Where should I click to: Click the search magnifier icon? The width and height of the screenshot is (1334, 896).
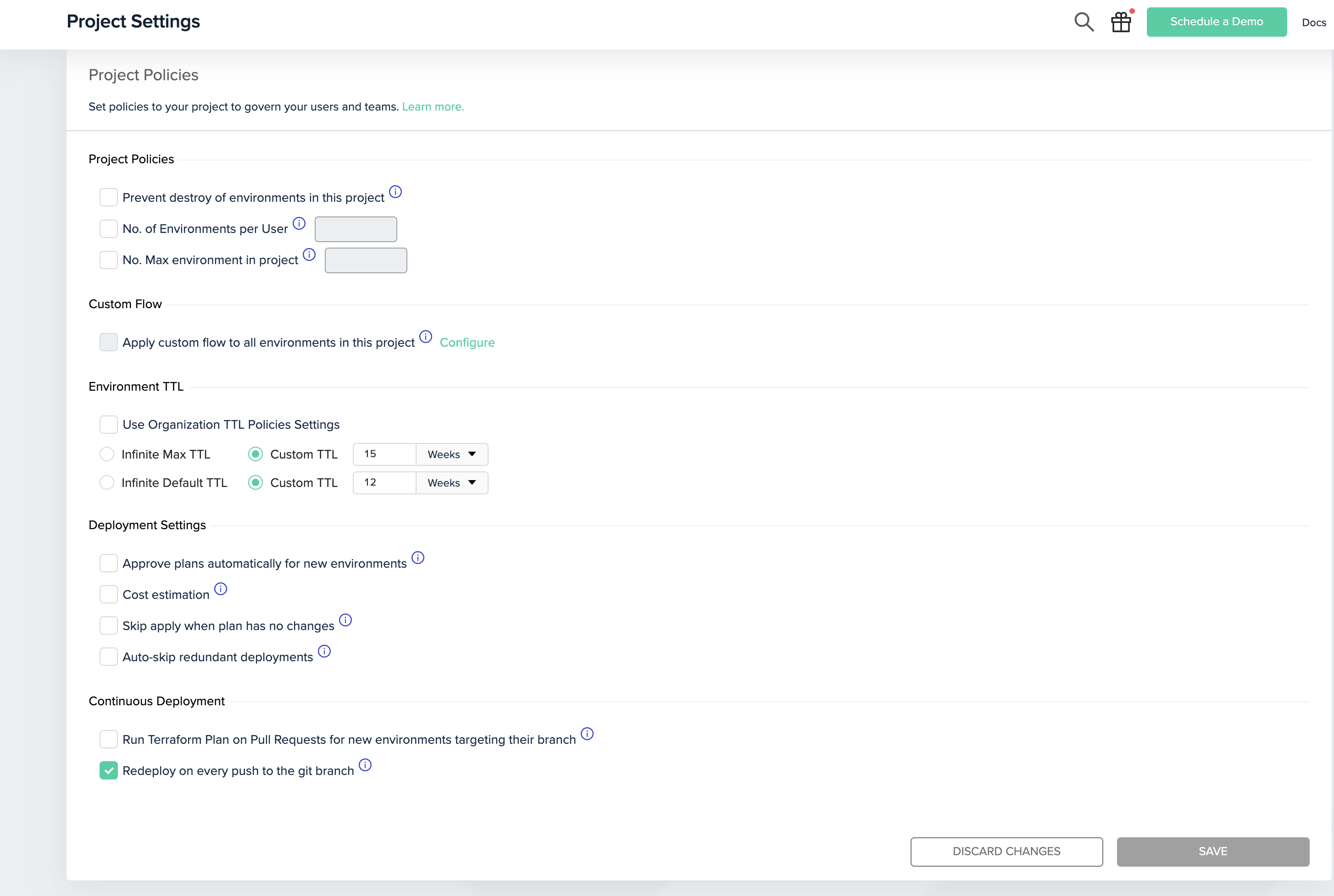pos(1084,22)
